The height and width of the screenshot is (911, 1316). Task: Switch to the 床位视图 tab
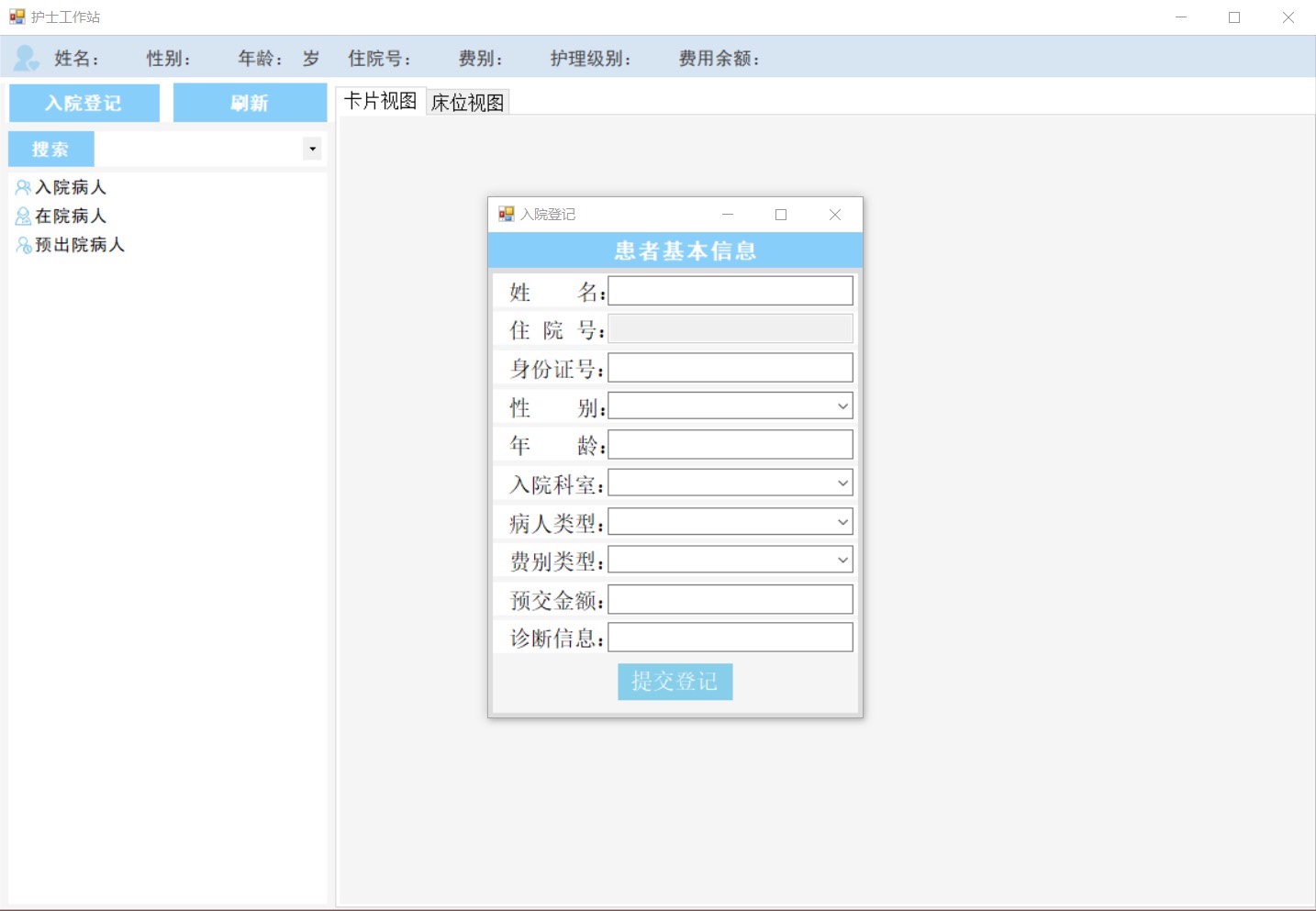pos(467,102)
